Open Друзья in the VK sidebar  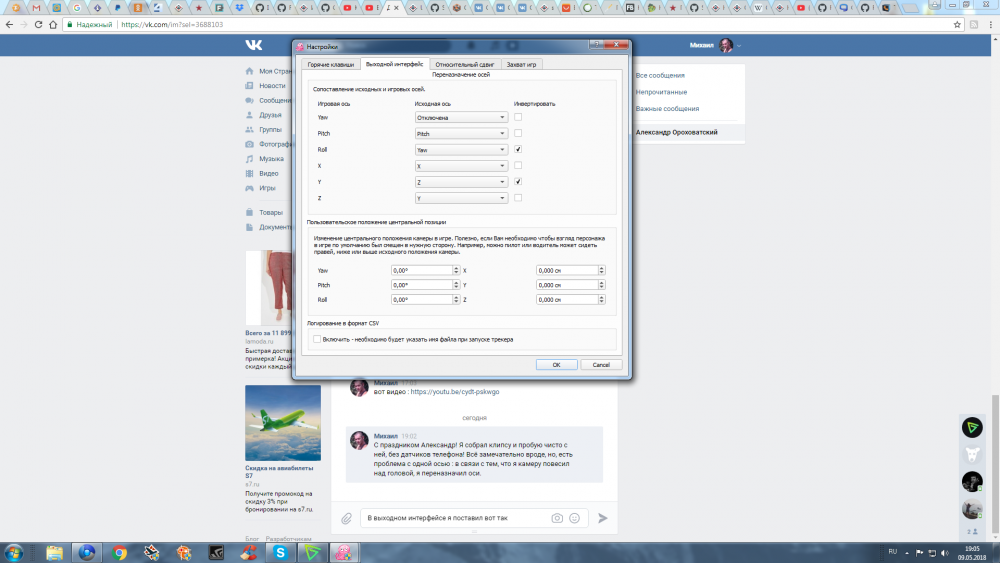pos(270,115)
